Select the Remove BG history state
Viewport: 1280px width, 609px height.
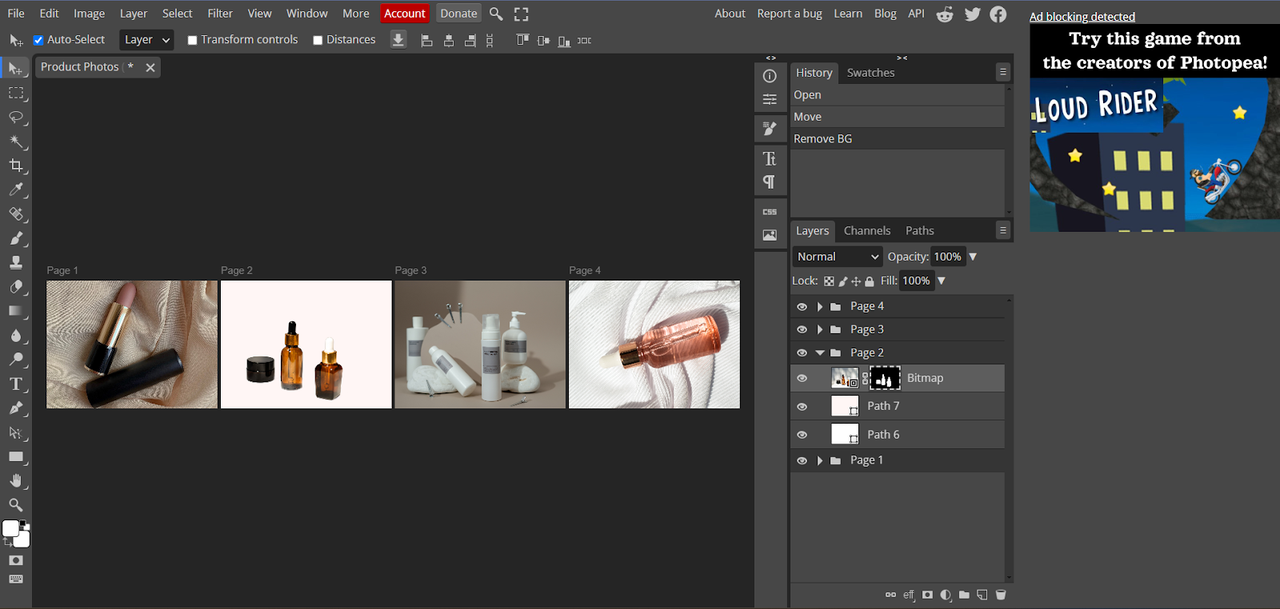click(823, 139)
